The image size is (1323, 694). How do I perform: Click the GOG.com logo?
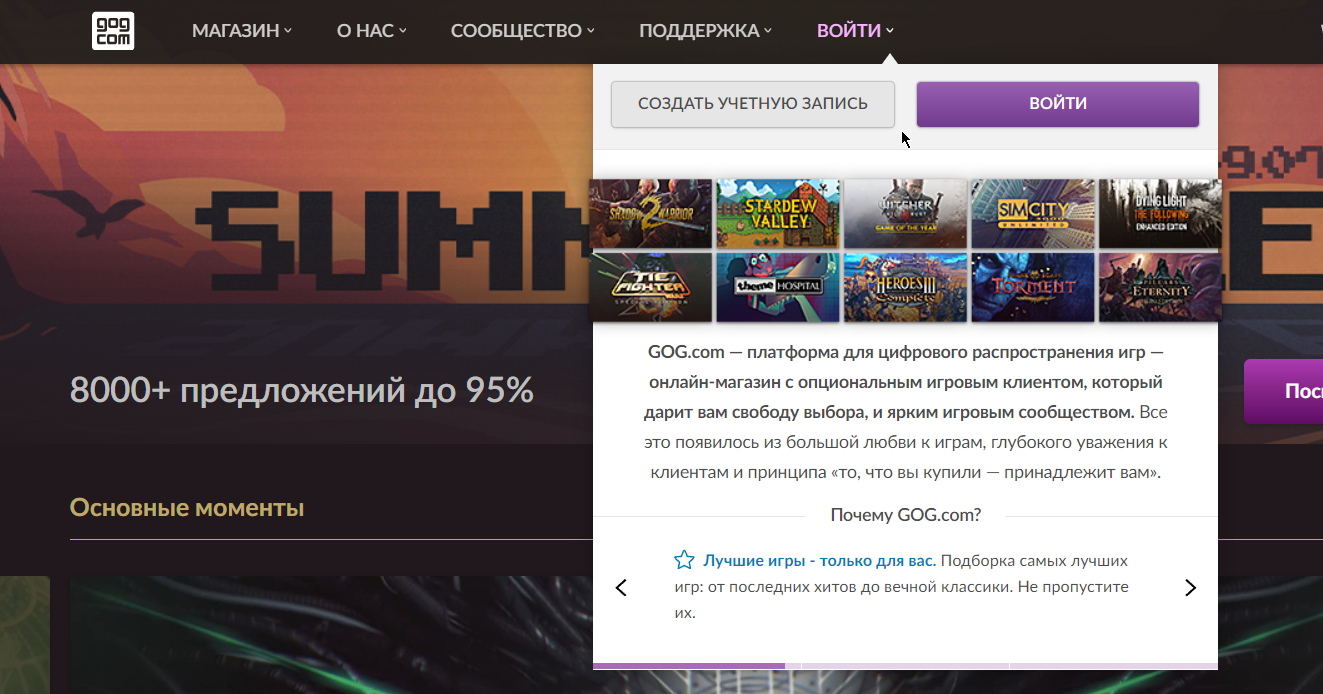tap(113, 31)
